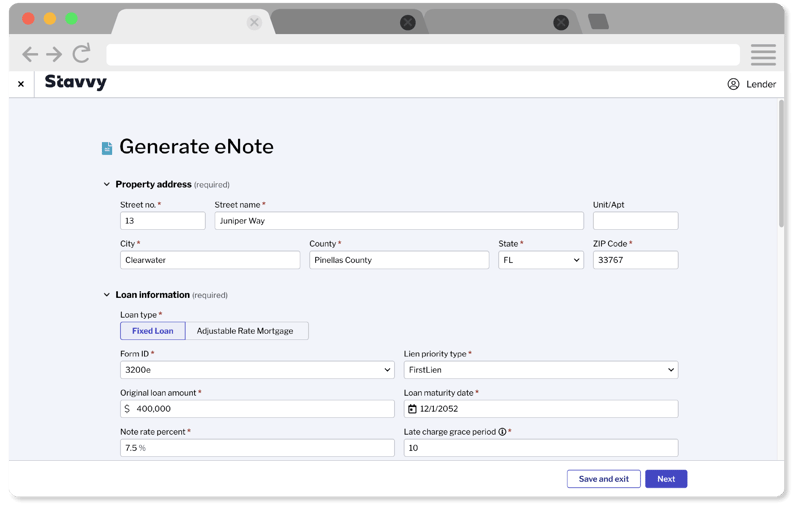Collapse the Loan information section
The width and height of the screenshot is (800, 505).
(107, 295)
